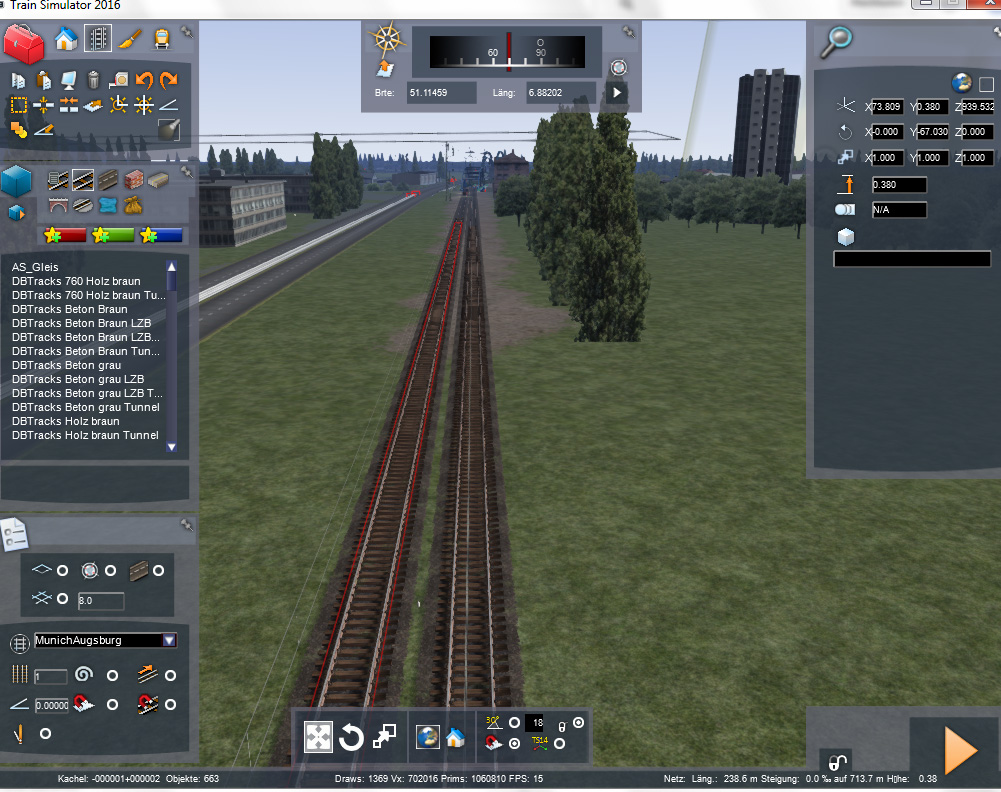This screenshot has height=792, width=1001.
Task: Select AS_Gleis from the asset list
Action: (35, 267)
